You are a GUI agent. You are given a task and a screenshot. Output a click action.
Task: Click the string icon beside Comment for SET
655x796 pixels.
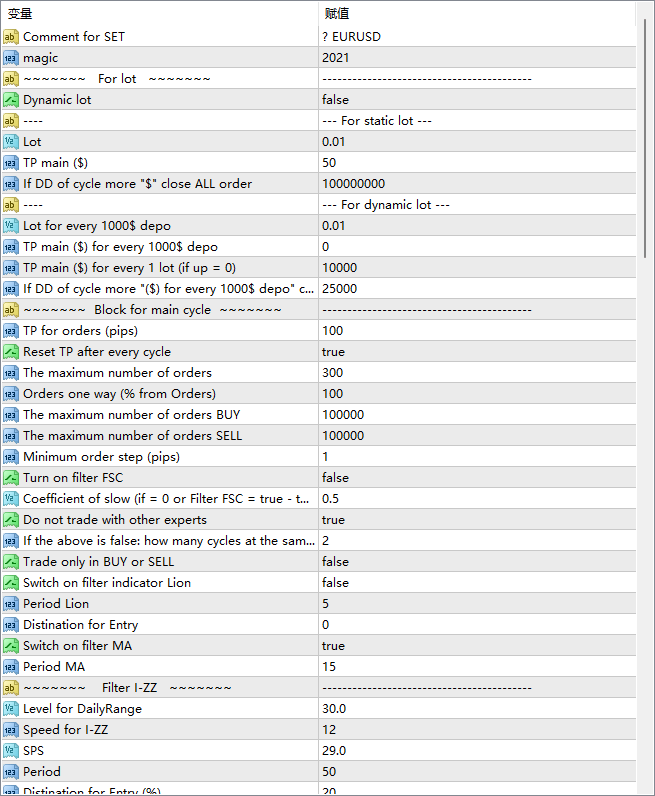pyautogui.click(x=11, y=37)
